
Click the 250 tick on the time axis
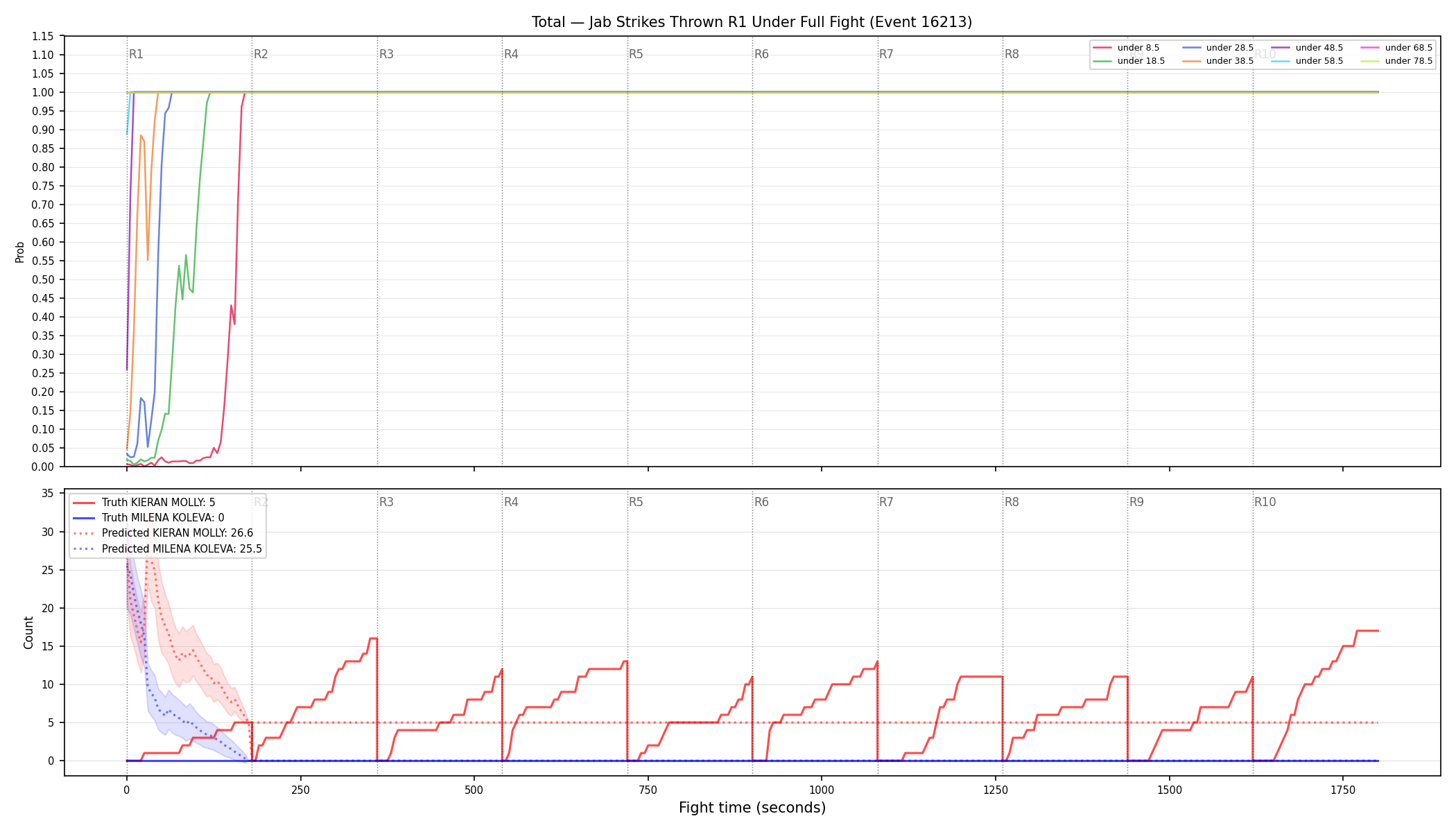[300, 790]
